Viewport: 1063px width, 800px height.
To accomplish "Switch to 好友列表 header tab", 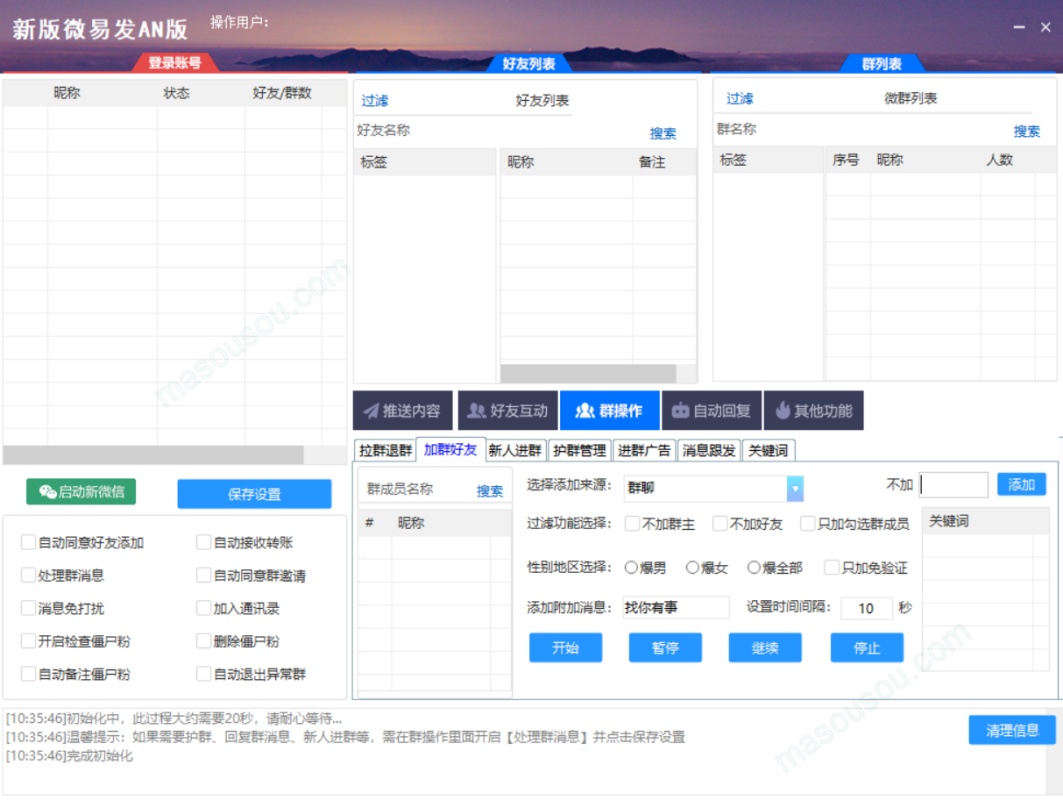I will 529,64.
